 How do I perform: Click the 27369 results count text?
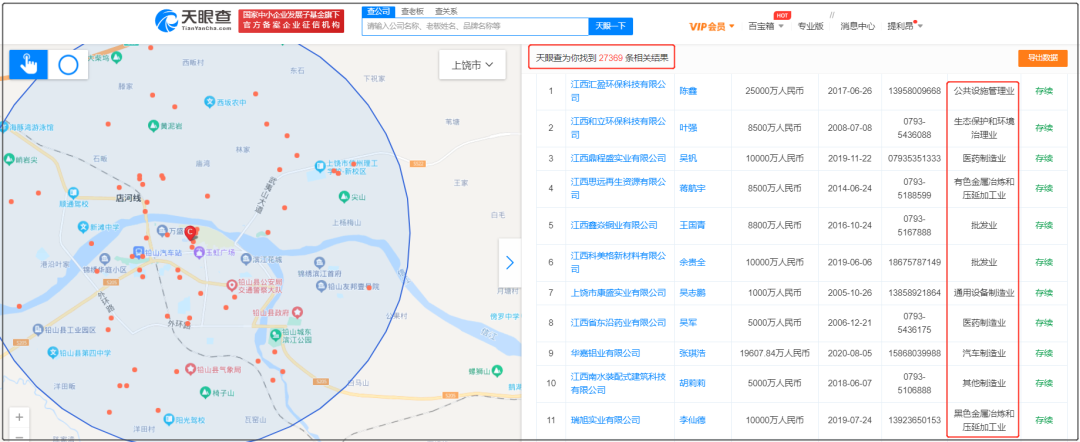[613, 58]
